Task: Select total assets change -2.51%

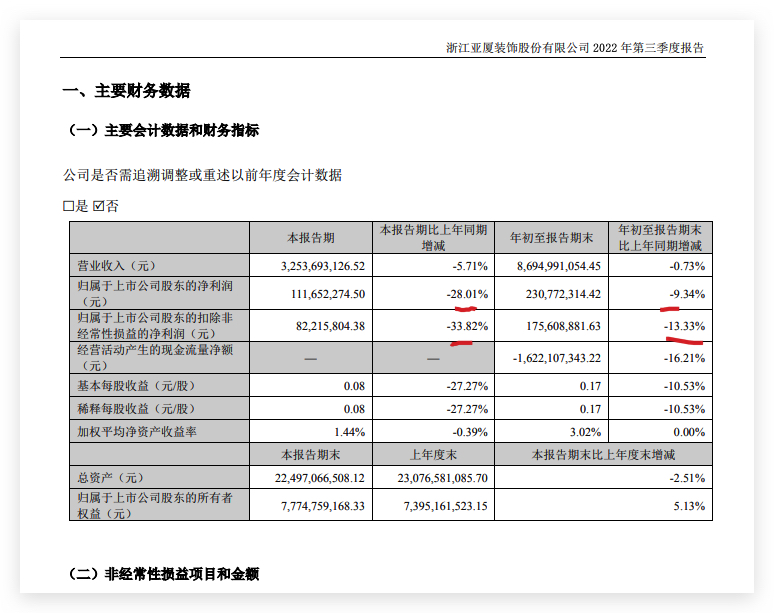Action: point(687,478)
